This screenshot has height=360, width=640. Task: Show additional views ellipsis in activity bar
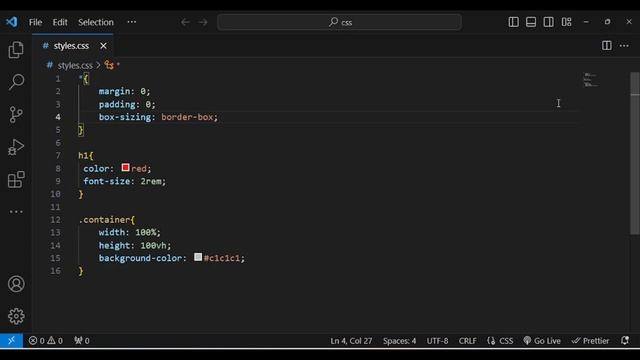click(x=16, y=211)
